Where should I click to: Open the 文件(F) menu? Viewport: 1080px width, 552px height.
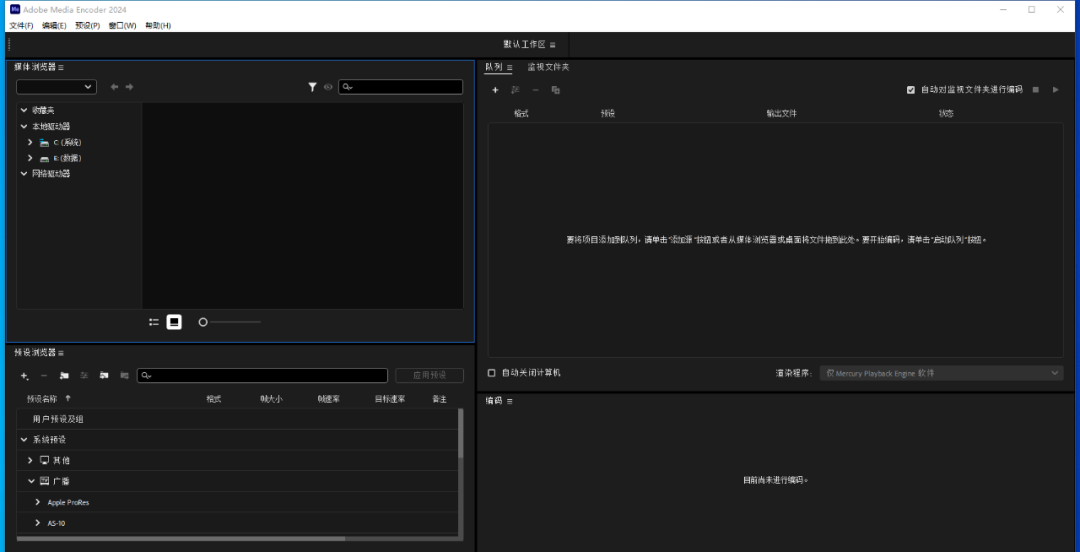(21, 25)
